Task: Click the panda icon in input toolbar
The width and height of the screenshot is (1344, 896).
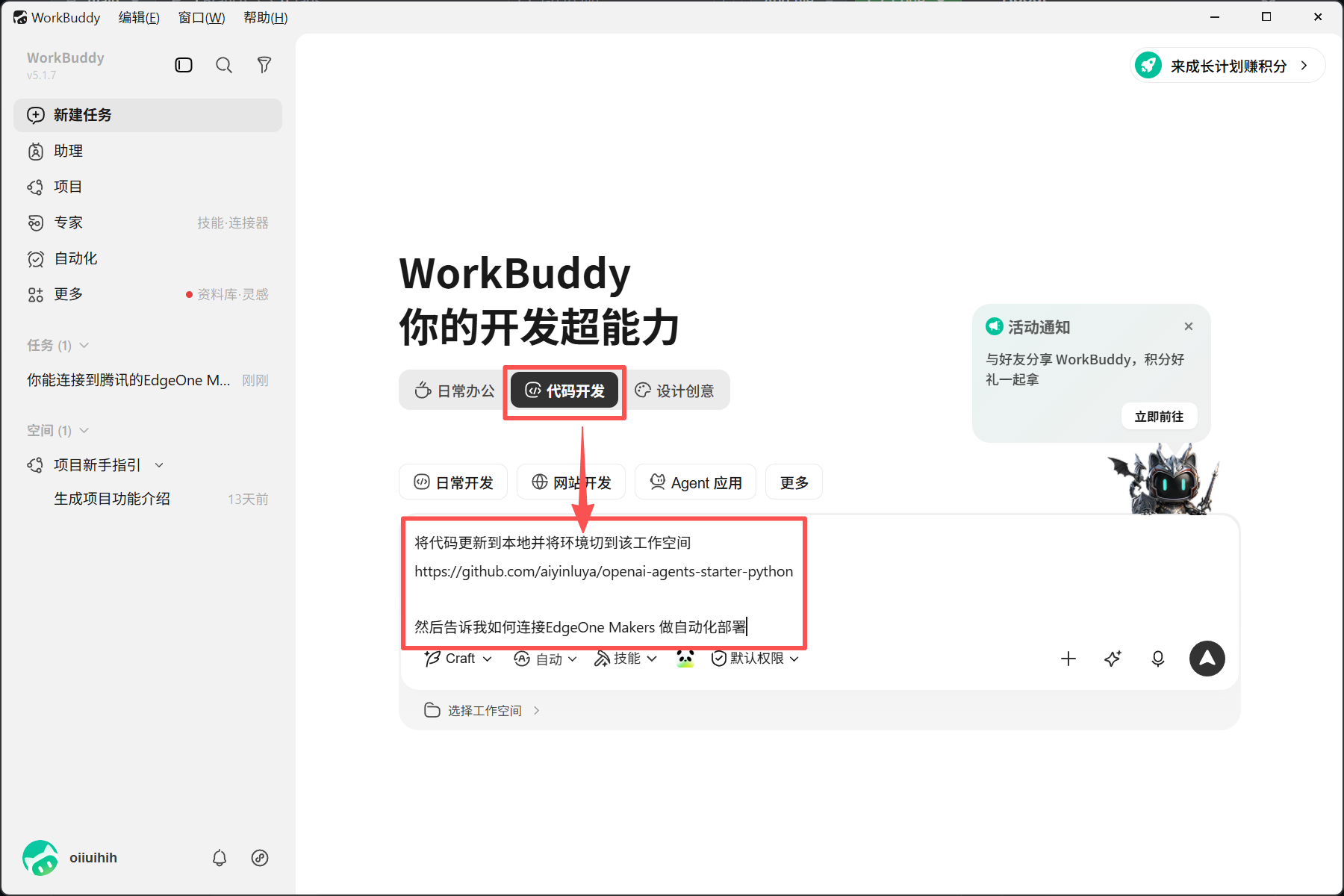Action: [x=685, y=658]
